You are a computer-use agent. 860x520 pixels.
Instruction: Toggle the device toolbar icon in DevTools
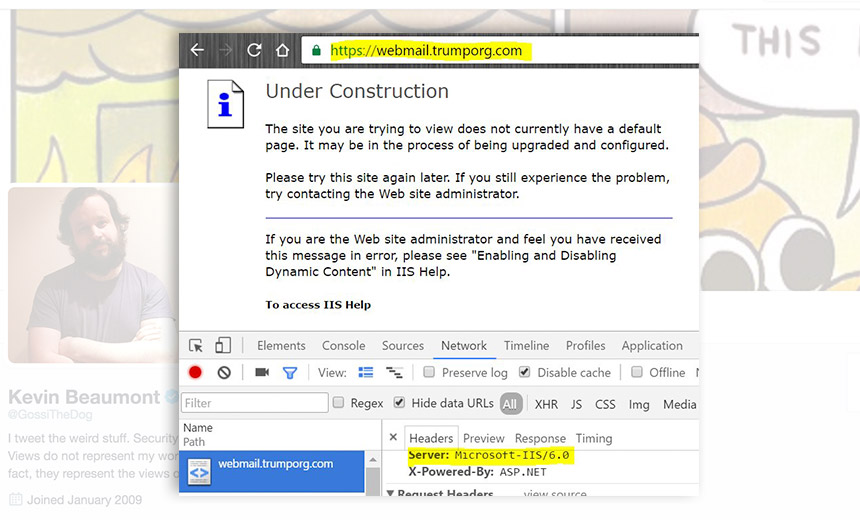223,345
